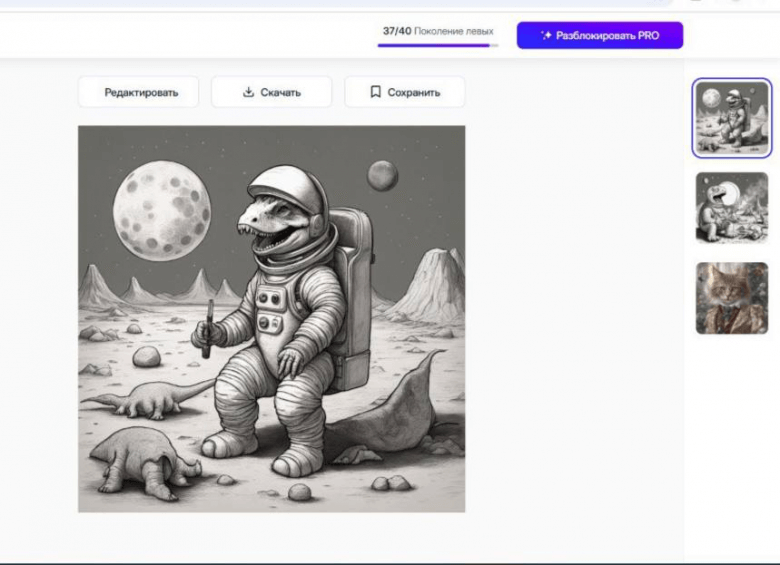Click the download arrow icon beside Скачать
780x565 pixels.
click(x=249, y=92)
